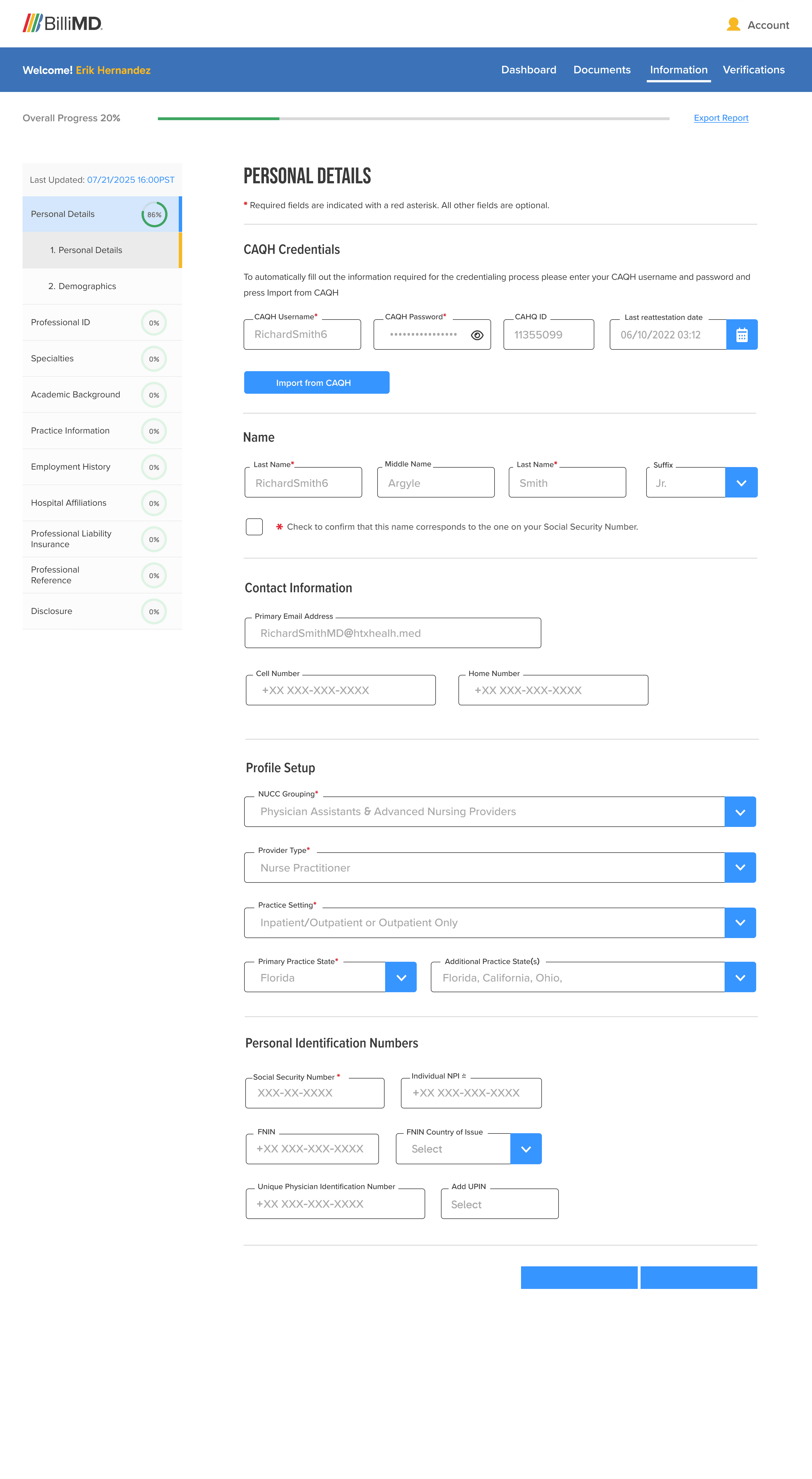Click the Specialties 0% progress circle

pos(154,359)
